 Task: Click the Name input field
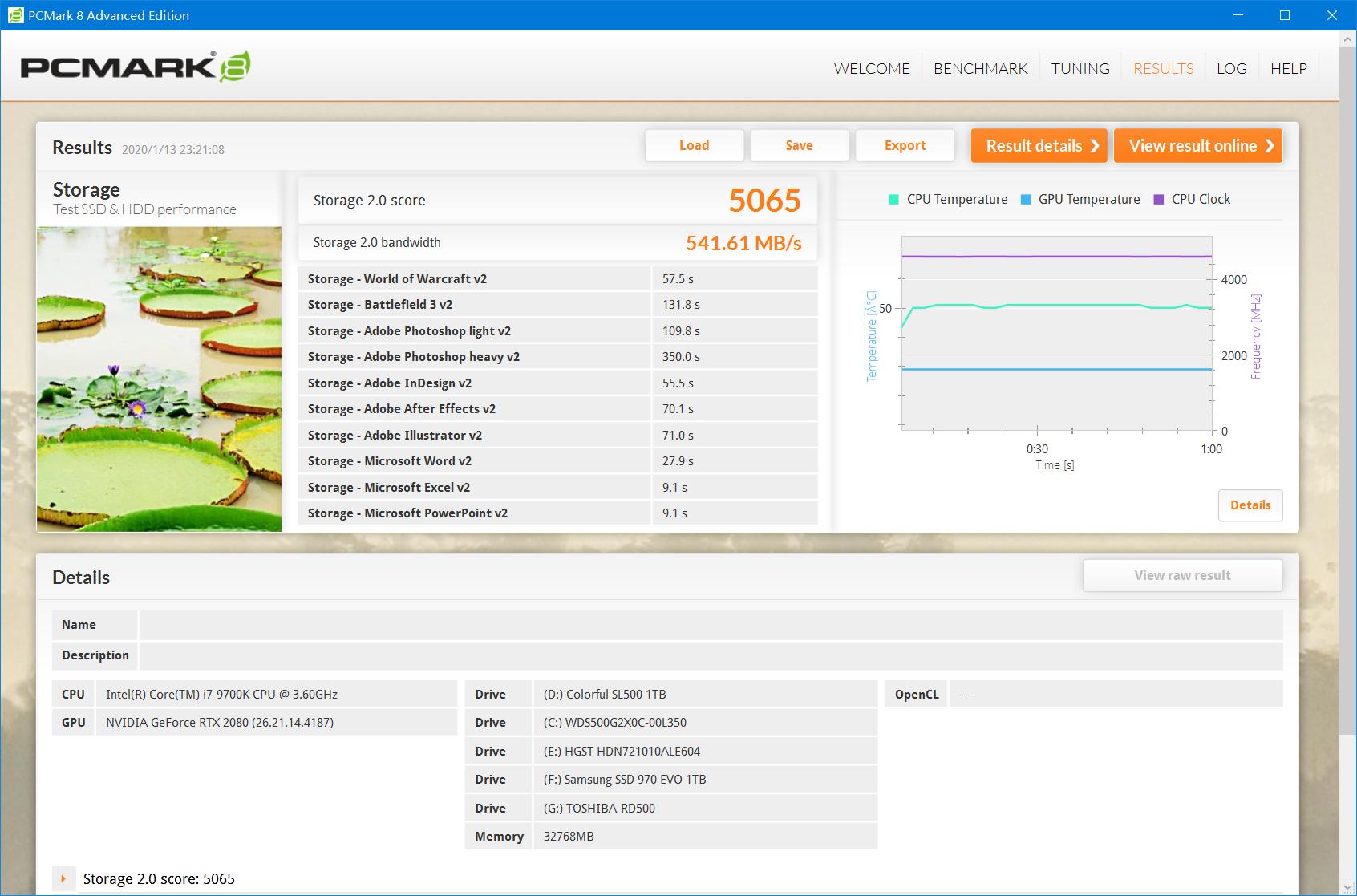(711, 625)
